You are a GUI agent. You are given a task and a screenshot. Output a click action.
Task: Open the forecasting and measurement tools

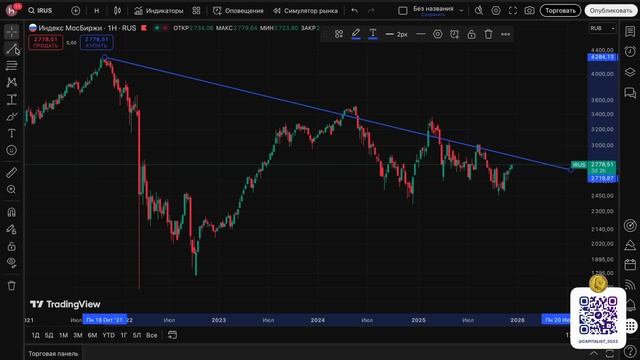tap(11, 100)
